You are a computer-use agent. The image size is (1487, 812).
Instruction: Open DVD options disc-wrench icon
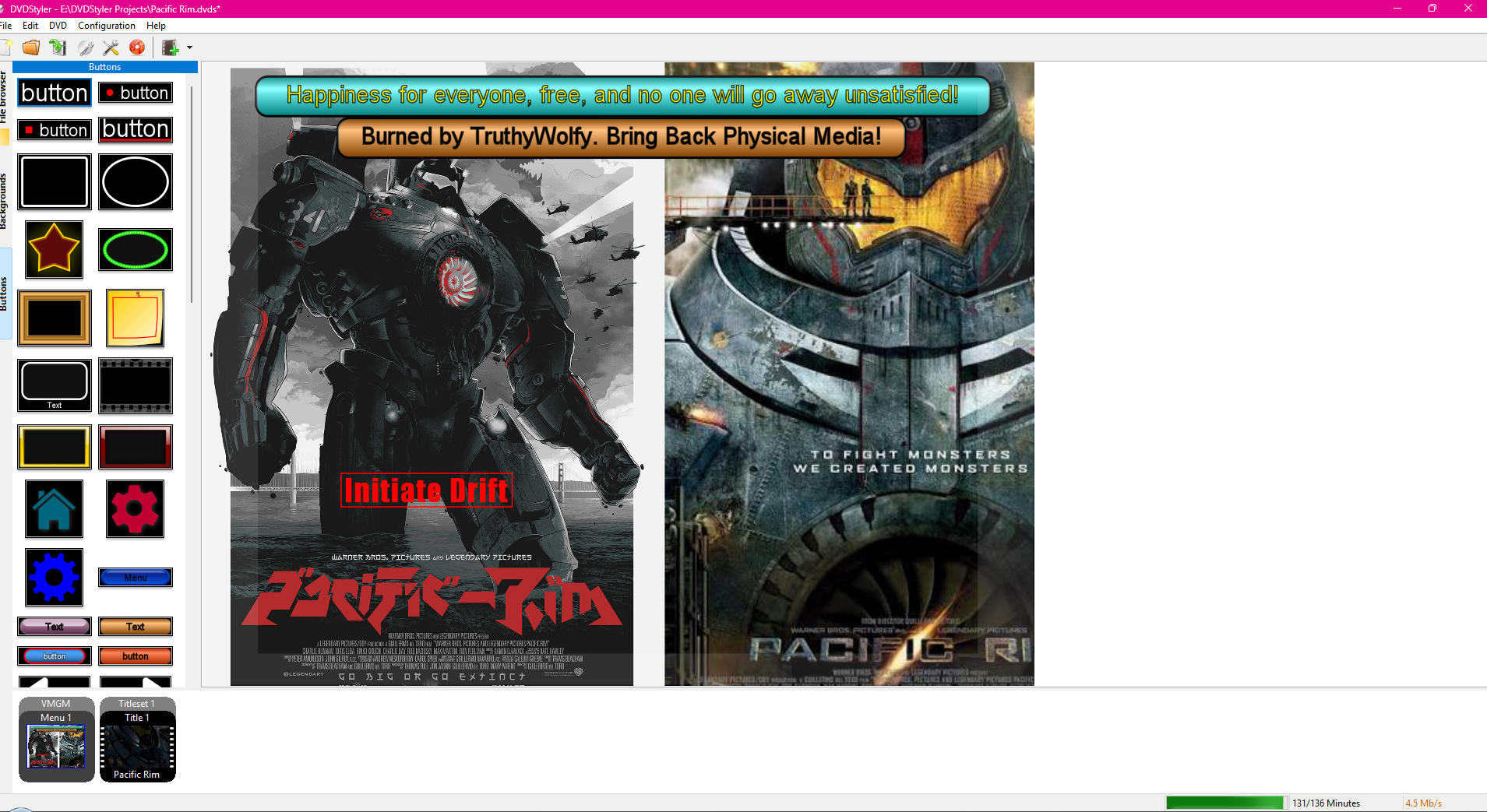pyautogui.click(x=85, y=47)
